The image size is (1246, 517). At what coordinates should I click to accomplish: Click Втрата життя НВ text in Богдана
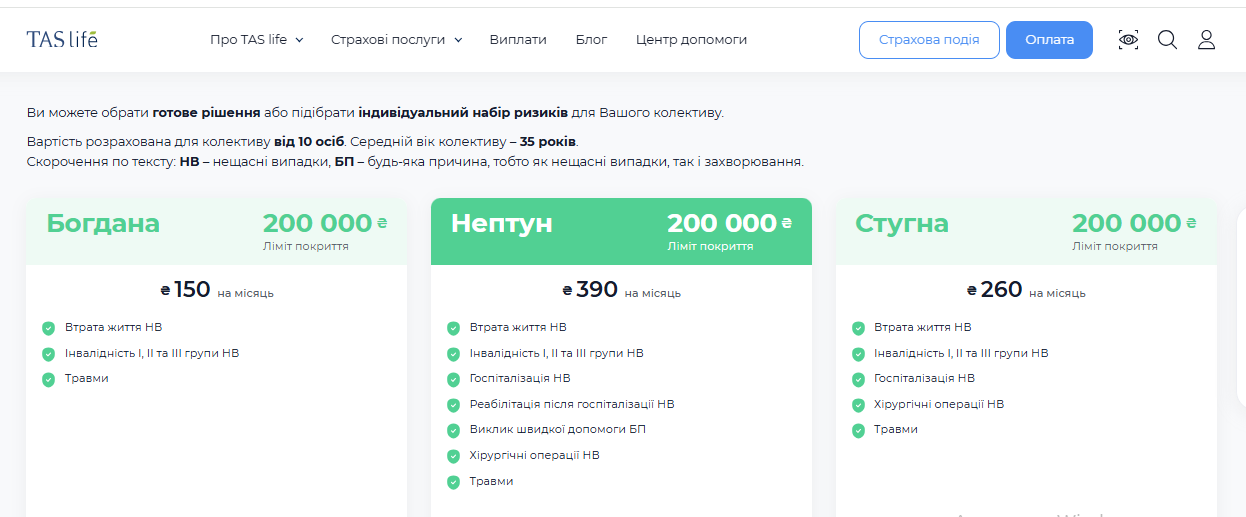point(113,327)
